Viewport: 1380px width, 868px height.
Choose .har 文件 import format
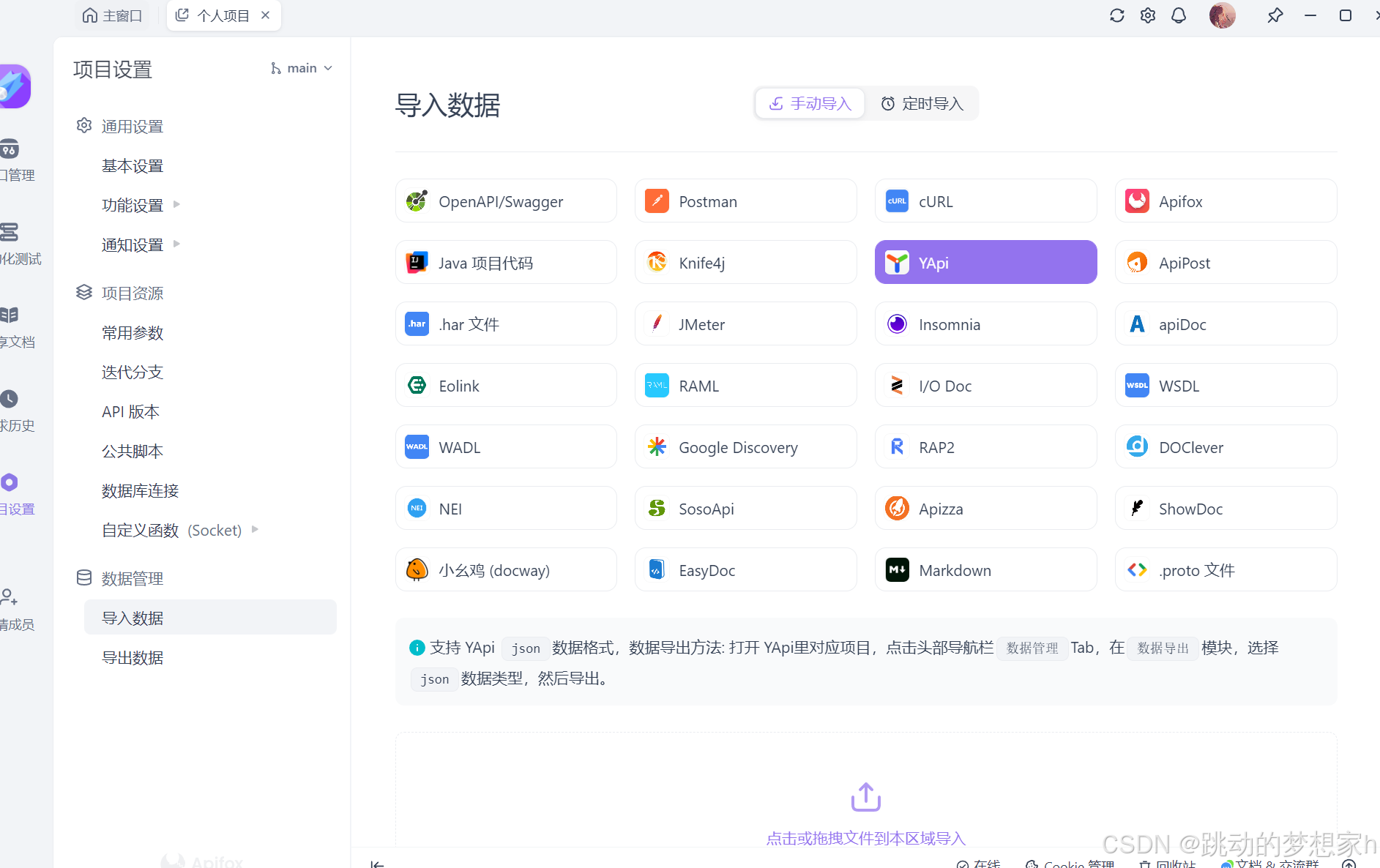tap(506, 324)
